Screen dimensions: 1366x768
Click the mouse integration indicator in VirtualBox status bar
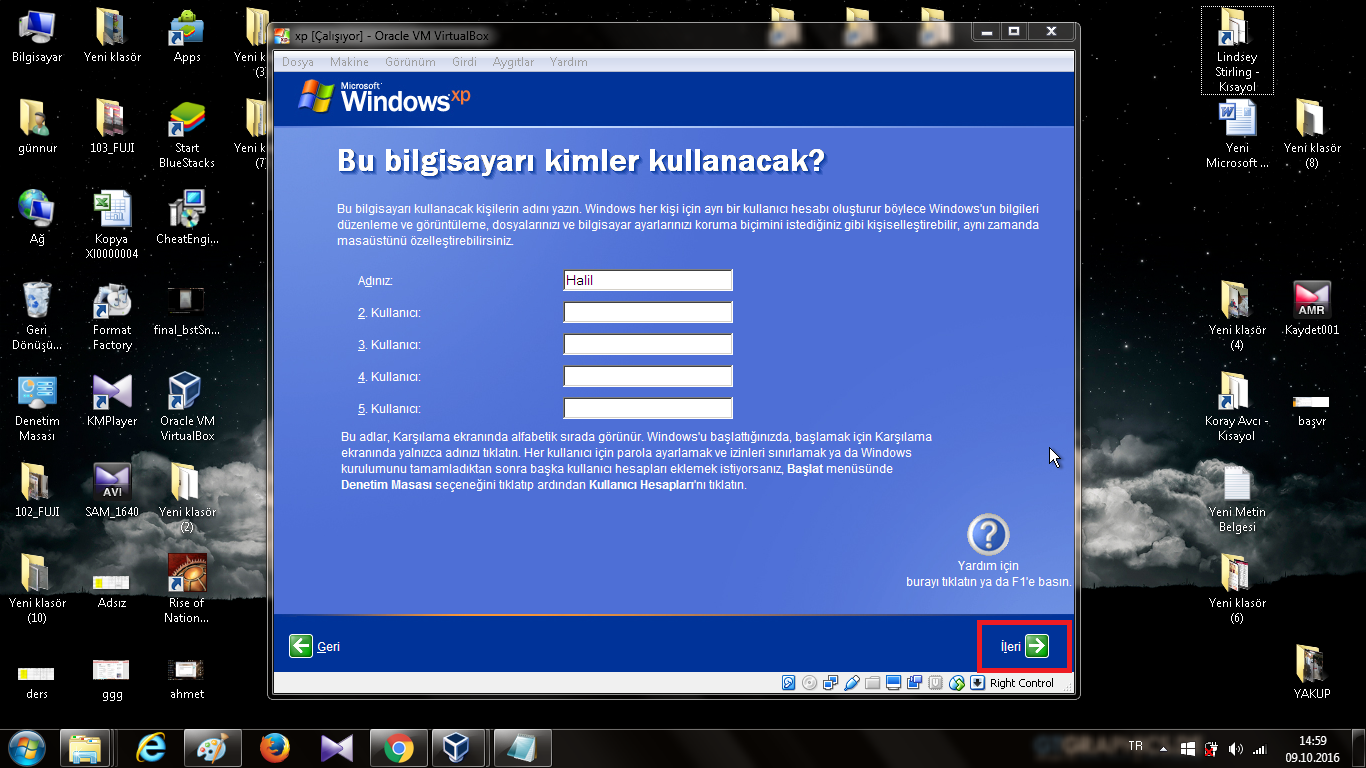click(957, 683)
